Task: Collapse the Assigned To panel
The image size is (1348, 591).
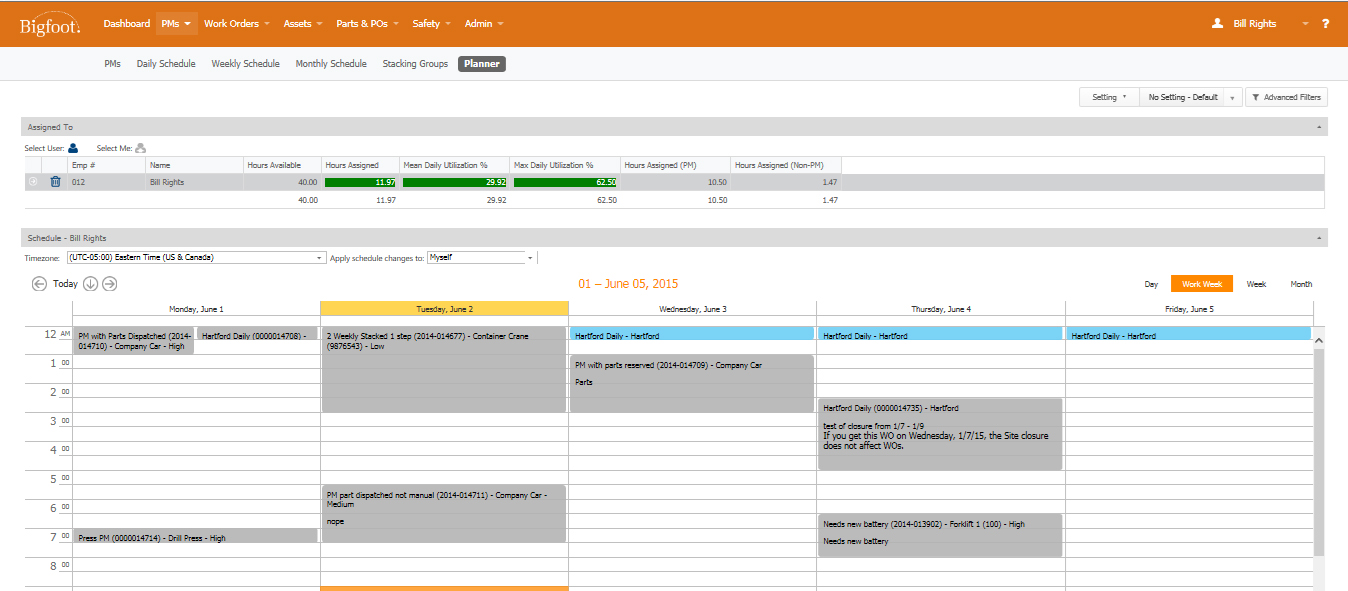Action: coord(1320,128)
